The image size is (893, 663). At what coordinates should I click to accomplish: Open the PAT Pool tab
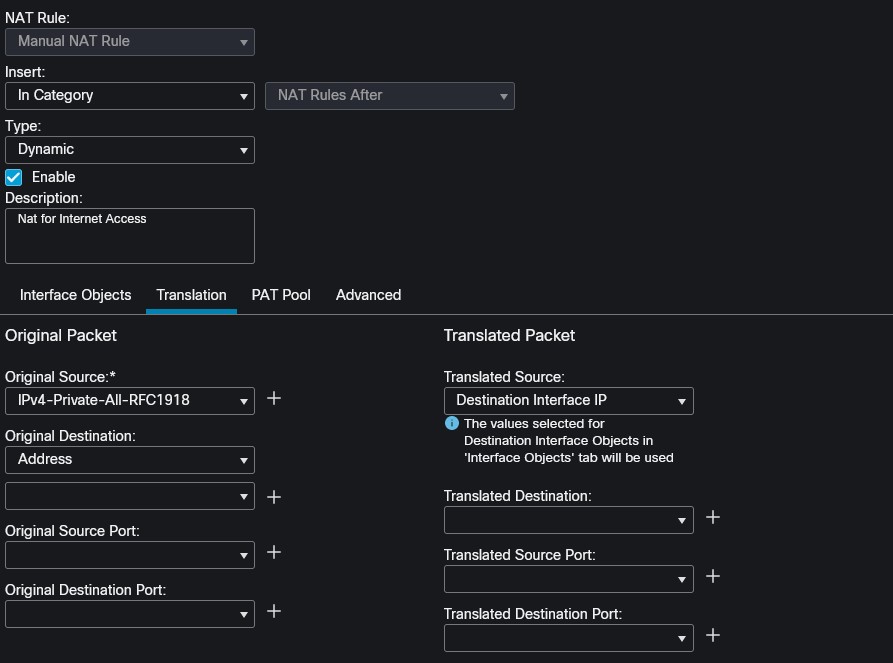pos(281,295)
